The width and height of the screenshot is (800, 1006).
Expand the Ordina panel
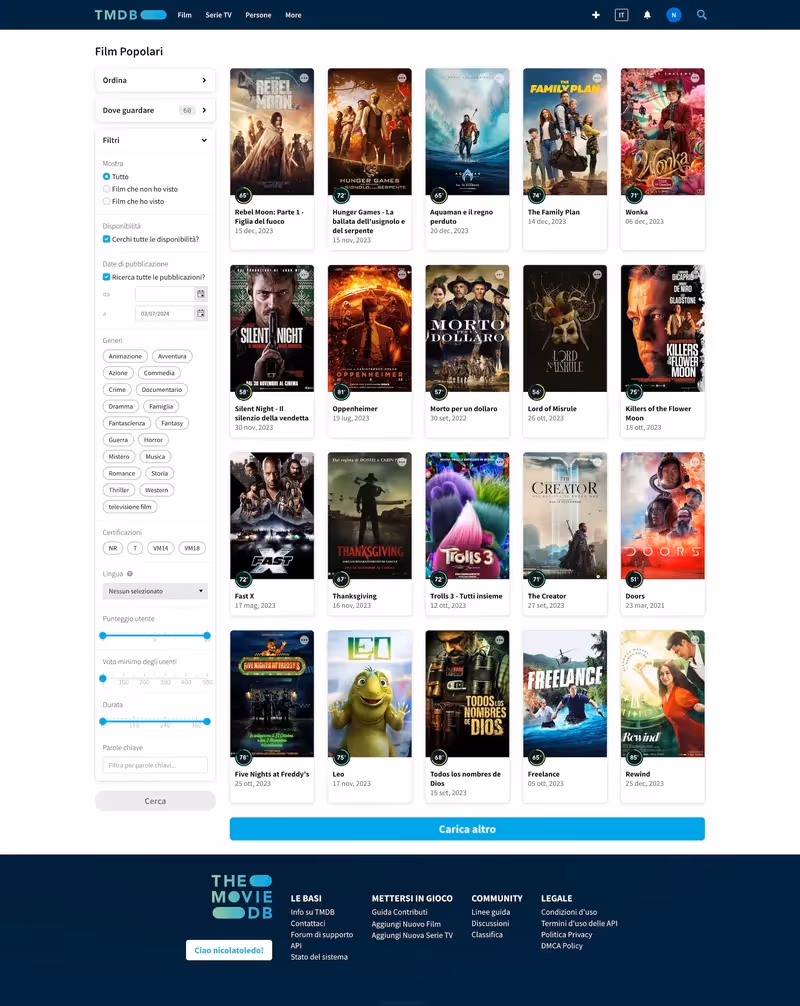click(x=155, y=80)
